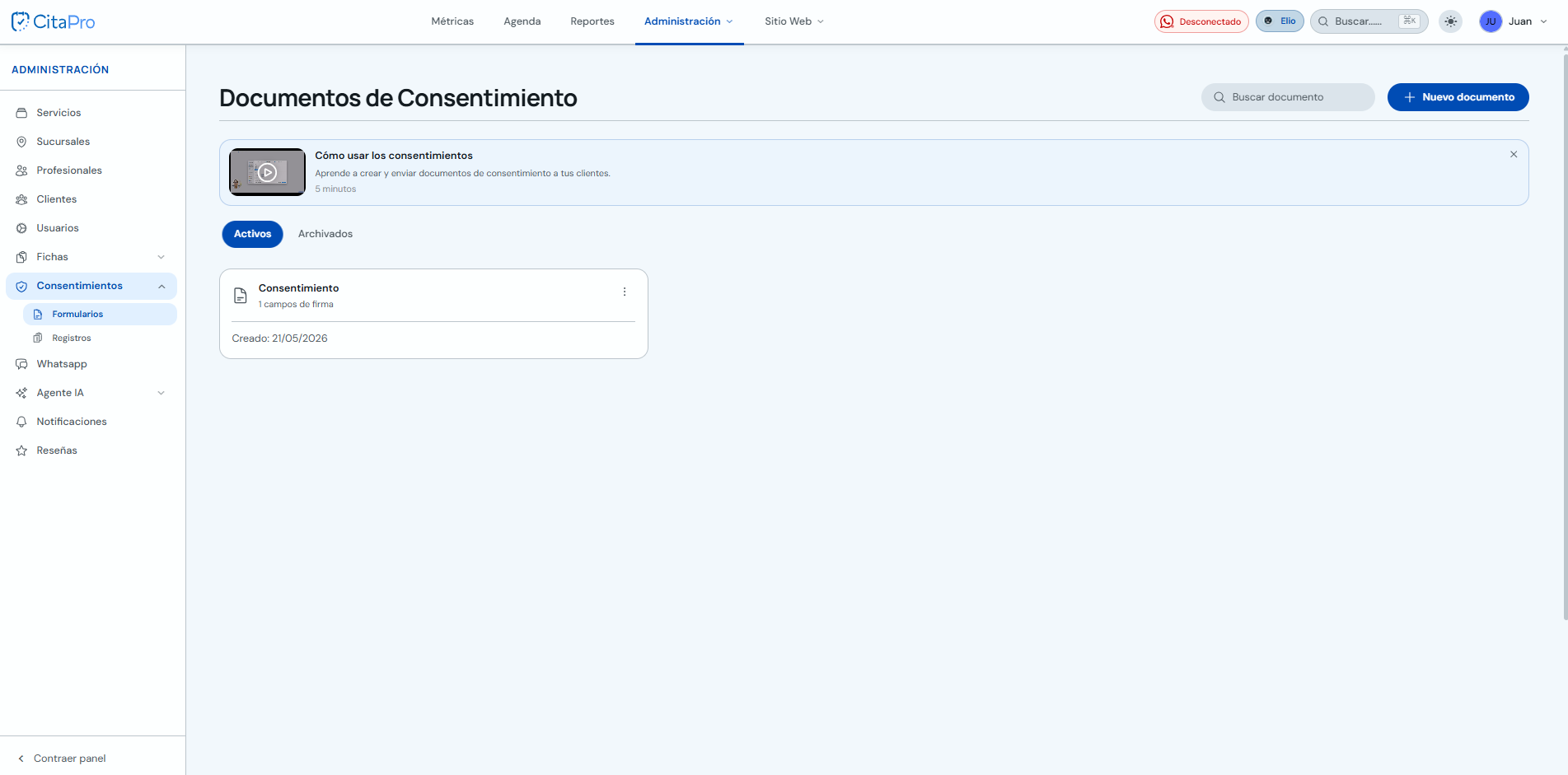Screen dimensions: 1568x775
Task: Open the Consentimiento card three-dot menu
Action: (625, 292)
